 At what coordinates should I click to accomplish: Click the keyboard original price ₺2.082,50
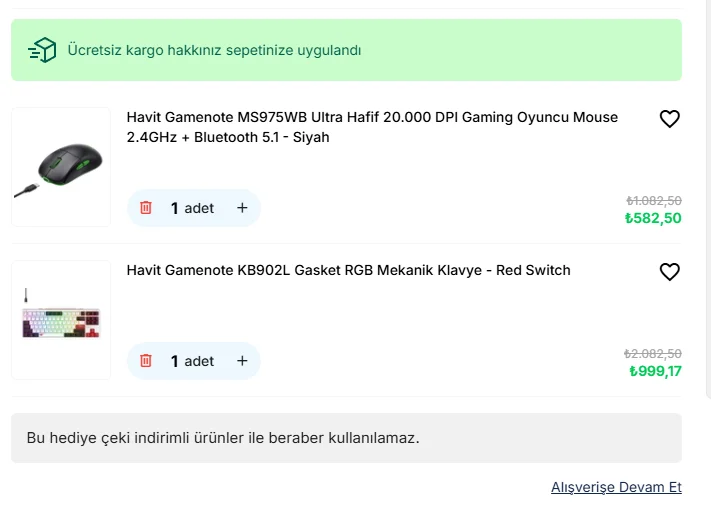653,353
